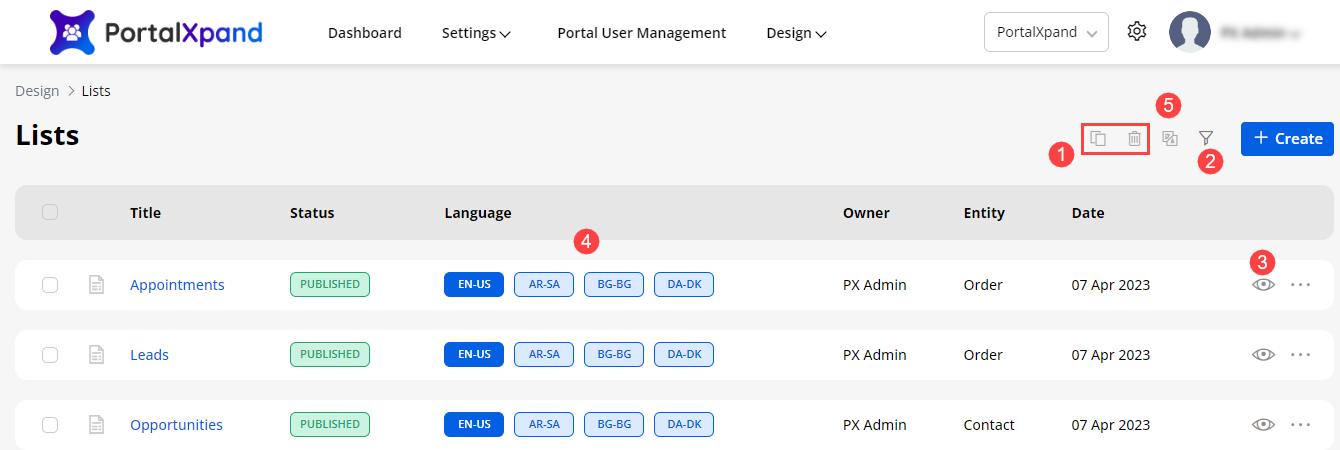Click the PortalXpand logo
The height and width of the screenshot is (450, 1340).
tap(155, 32)
